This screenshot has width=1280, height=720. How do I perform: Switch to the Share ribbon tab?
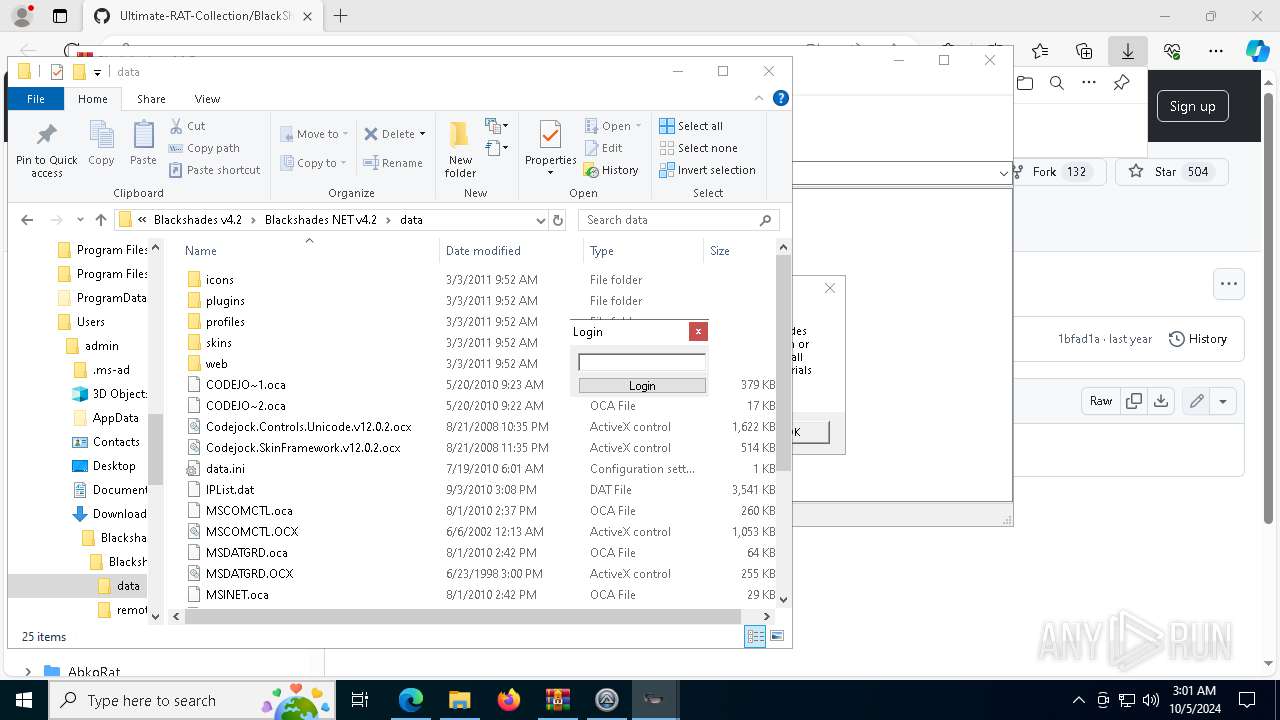click(151, 99)
